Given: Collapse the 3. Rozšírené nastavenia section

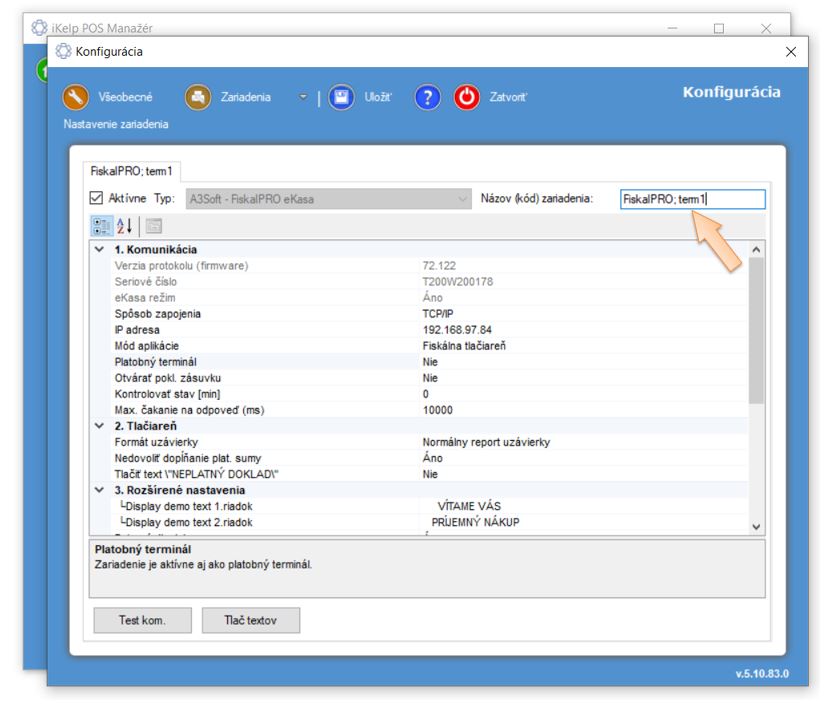Looking at the screenshot, I should click(x=98, y=490).
